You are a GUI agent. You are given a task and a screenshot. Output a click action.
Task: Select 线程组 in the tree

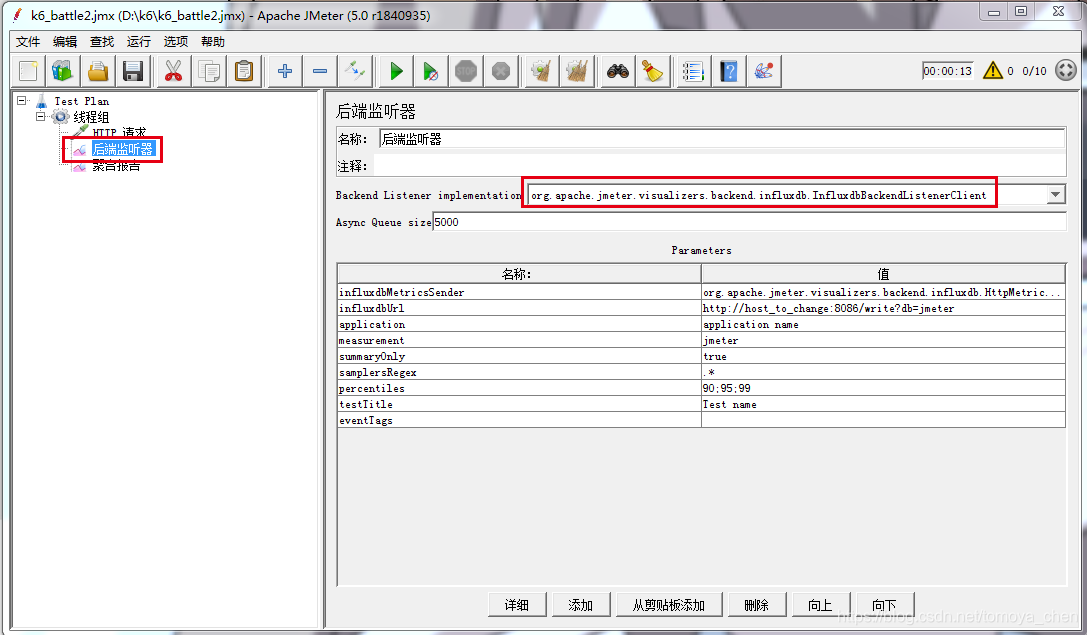pos(92,117)
